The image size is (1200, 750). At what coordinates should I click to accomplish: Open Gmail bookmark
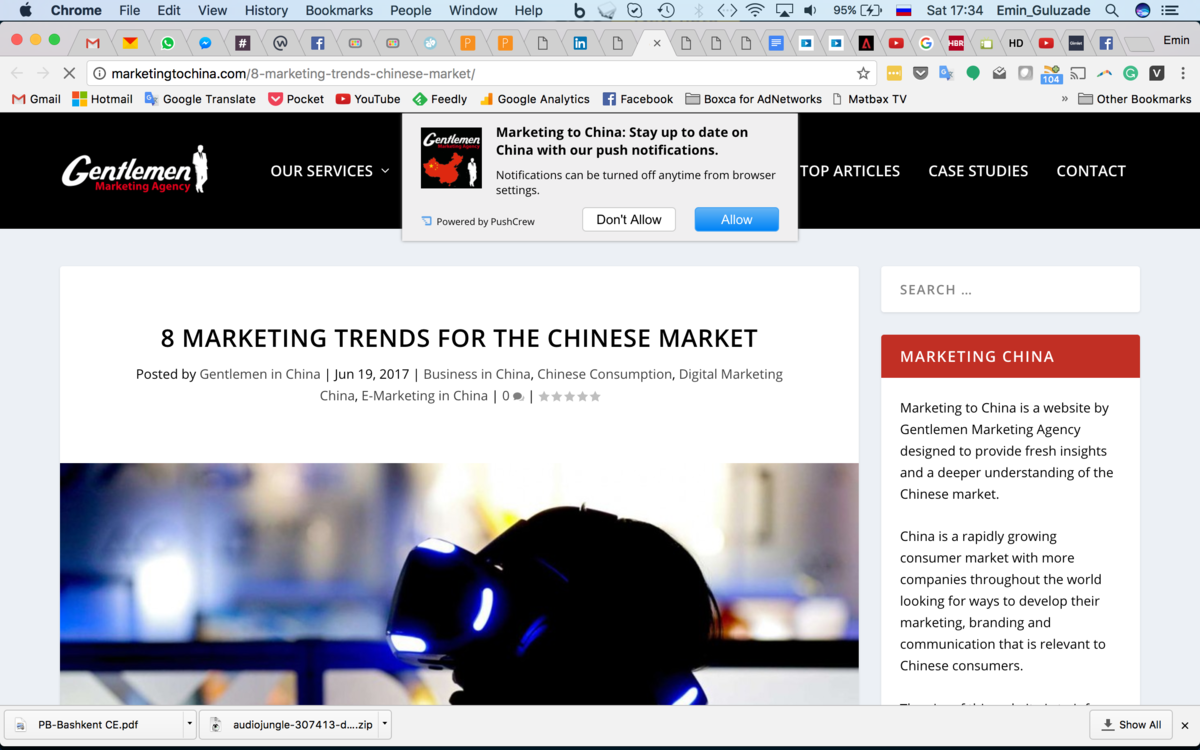tap(36, 99)
